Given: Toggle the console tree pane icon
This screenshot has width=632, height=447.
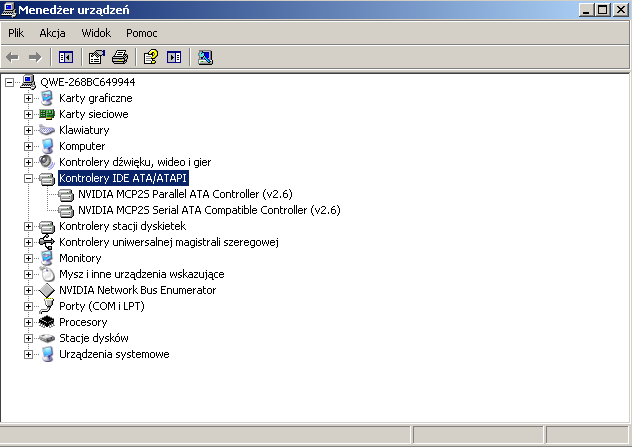Looking at the screenshot, I should (x=66, y=57).
